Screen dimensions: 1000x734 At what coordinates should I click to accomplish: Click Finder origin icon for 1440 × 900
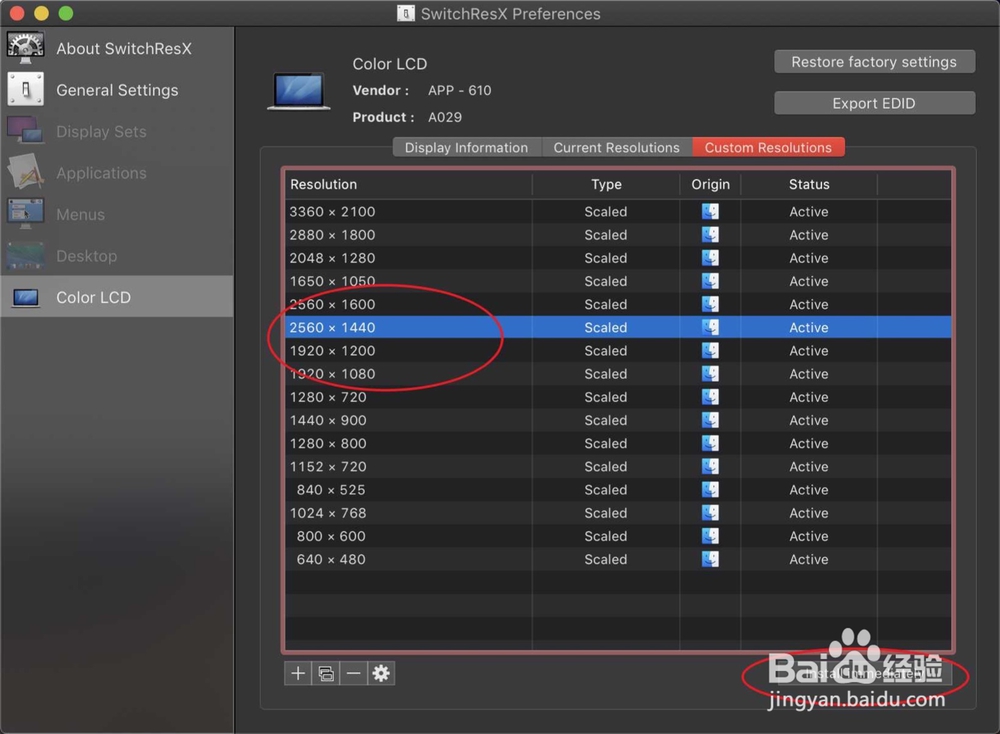[x=710, y=420]
